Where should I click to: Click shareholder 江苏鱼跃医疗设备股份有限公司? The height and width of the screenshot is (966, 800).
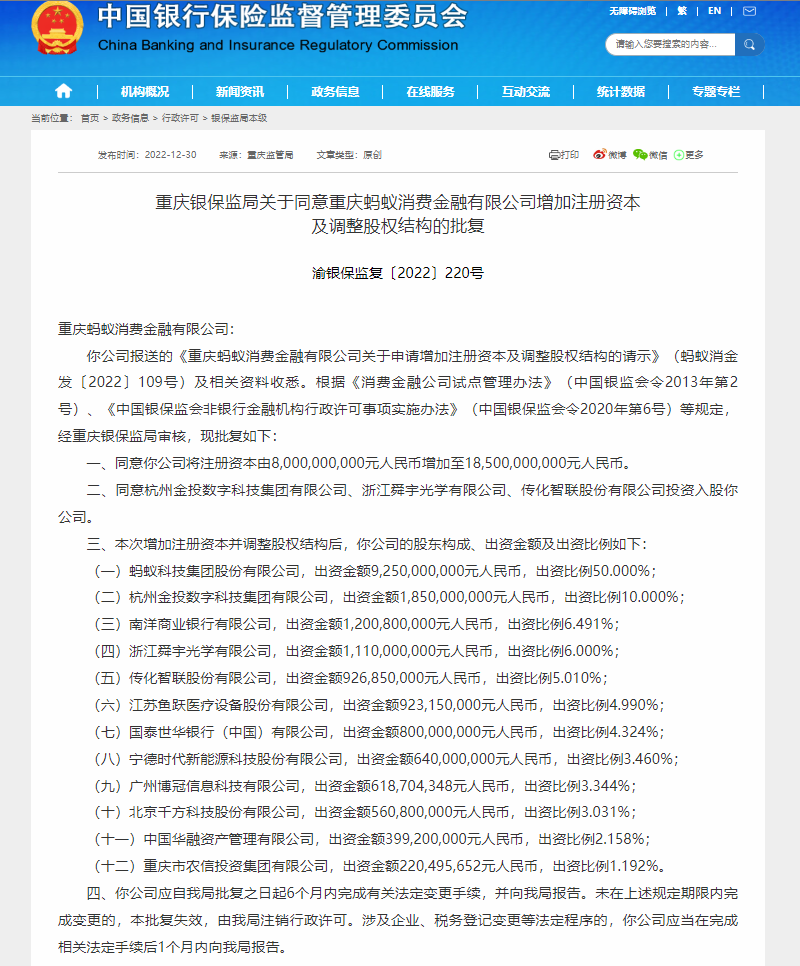pyautogui.click(x=228, y=705)
